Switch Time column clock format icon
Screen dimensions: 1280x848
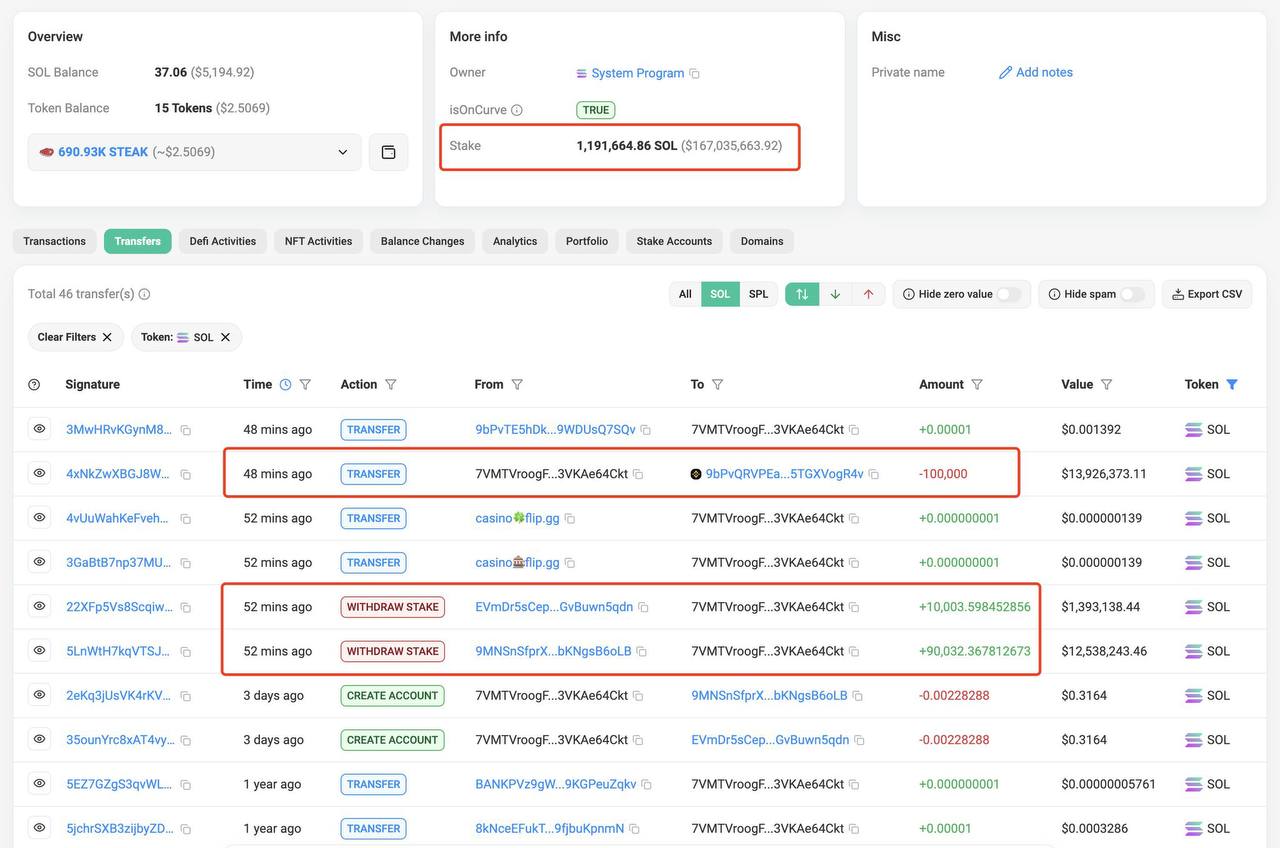tap(285, 384)
